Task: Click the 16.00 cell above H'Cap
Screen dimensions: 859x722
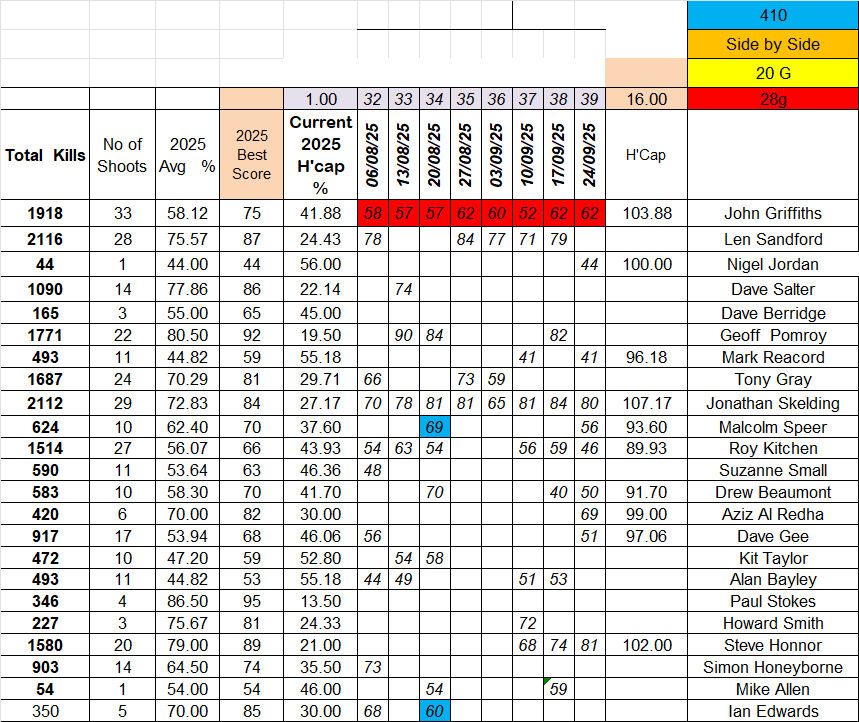Action: coord(646,99)
